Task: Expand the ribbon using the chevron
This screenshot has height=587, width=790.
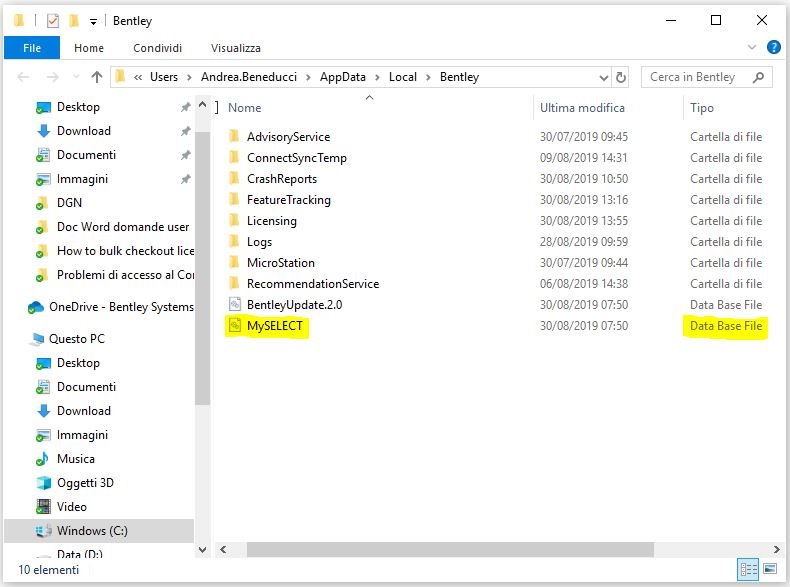Action: pos(752,47)
